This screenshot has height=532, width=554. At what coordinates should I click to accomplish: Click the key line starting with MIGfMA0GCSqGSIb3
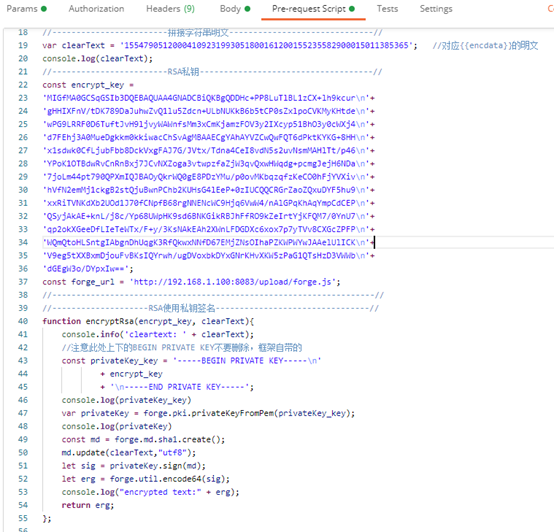click(208, 98)
